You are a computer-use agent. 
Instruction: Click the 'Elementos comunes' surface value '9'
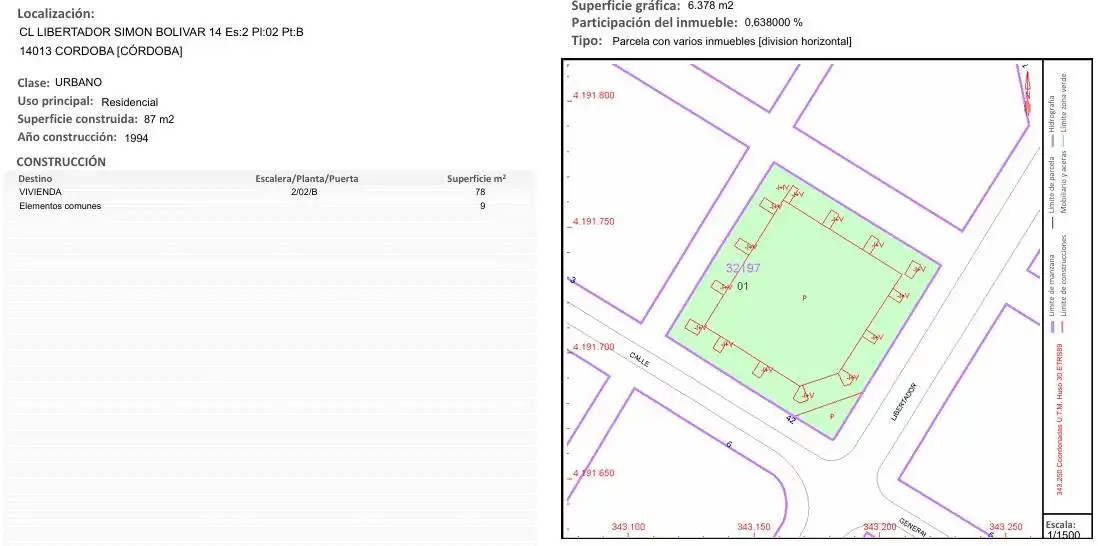[482, 206]
